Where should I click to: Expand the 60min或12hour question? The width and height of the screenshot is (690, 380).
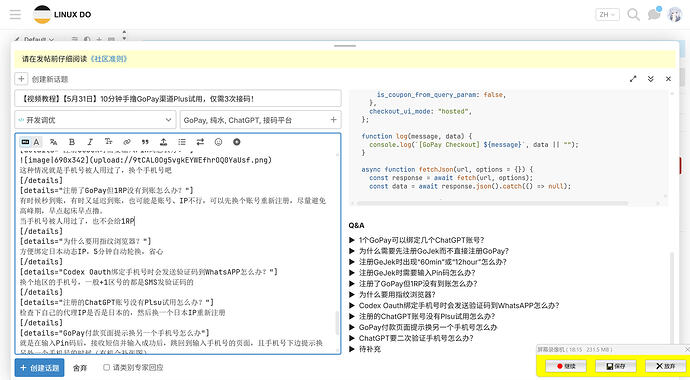(427, 262)
